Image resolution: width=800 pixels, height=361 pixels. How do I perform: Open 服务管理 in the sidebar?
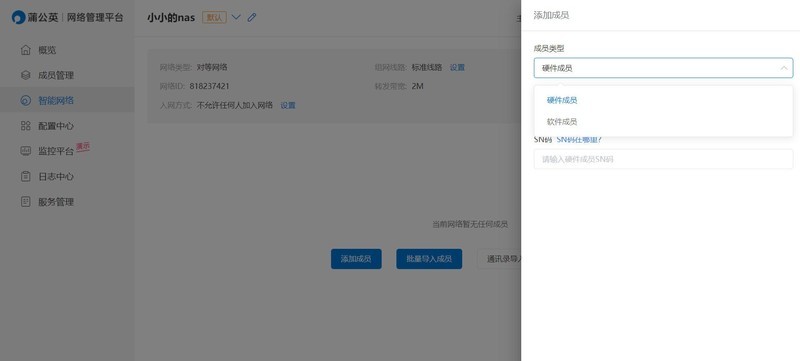tap(67, 202)
